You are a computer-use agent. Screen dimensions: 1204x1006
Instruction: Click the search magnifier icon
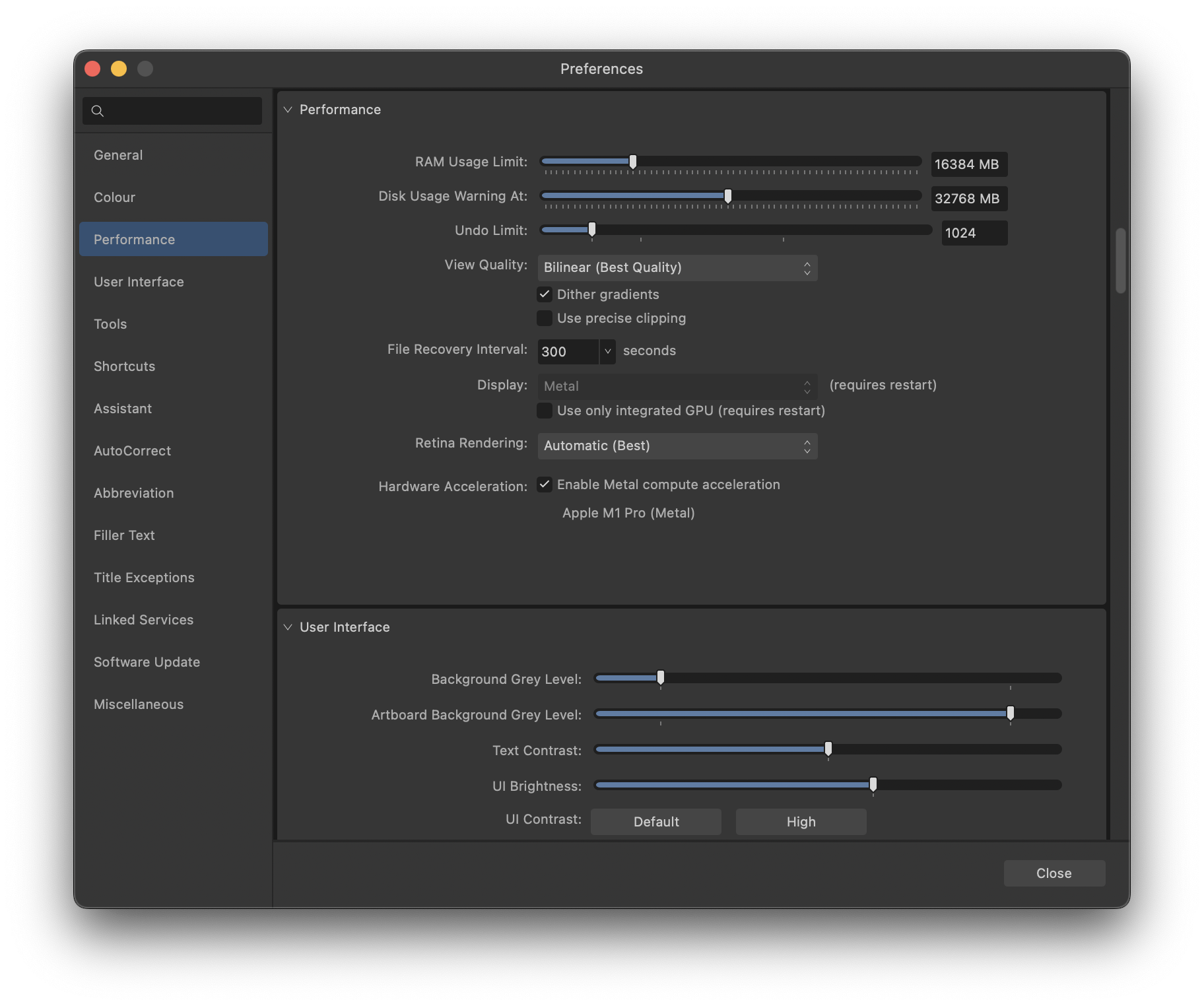point(98,111)
